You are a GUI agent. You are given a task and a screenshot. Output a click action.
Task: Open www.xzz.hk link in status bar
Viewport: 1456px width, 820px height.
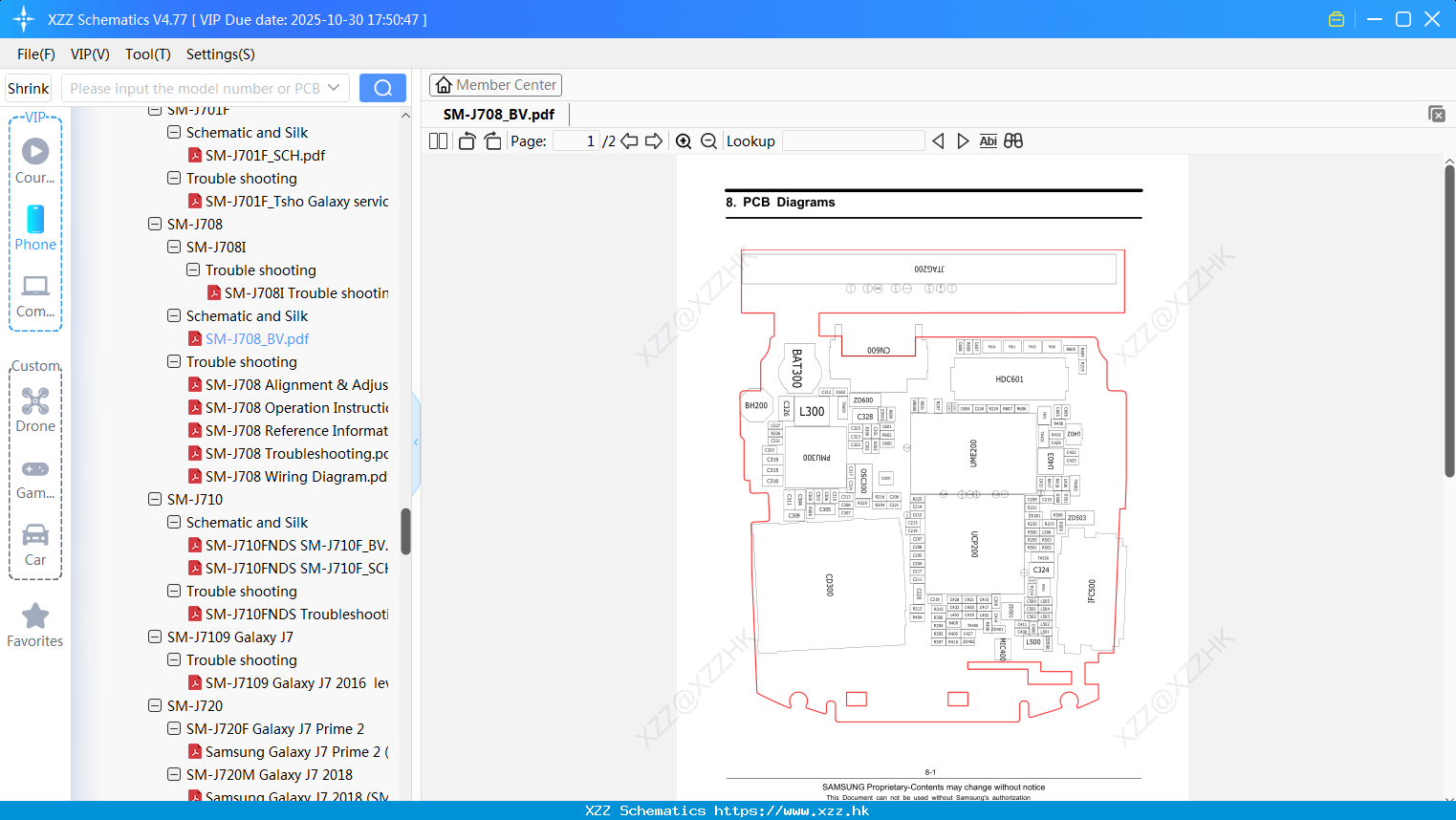pos(792,810)
